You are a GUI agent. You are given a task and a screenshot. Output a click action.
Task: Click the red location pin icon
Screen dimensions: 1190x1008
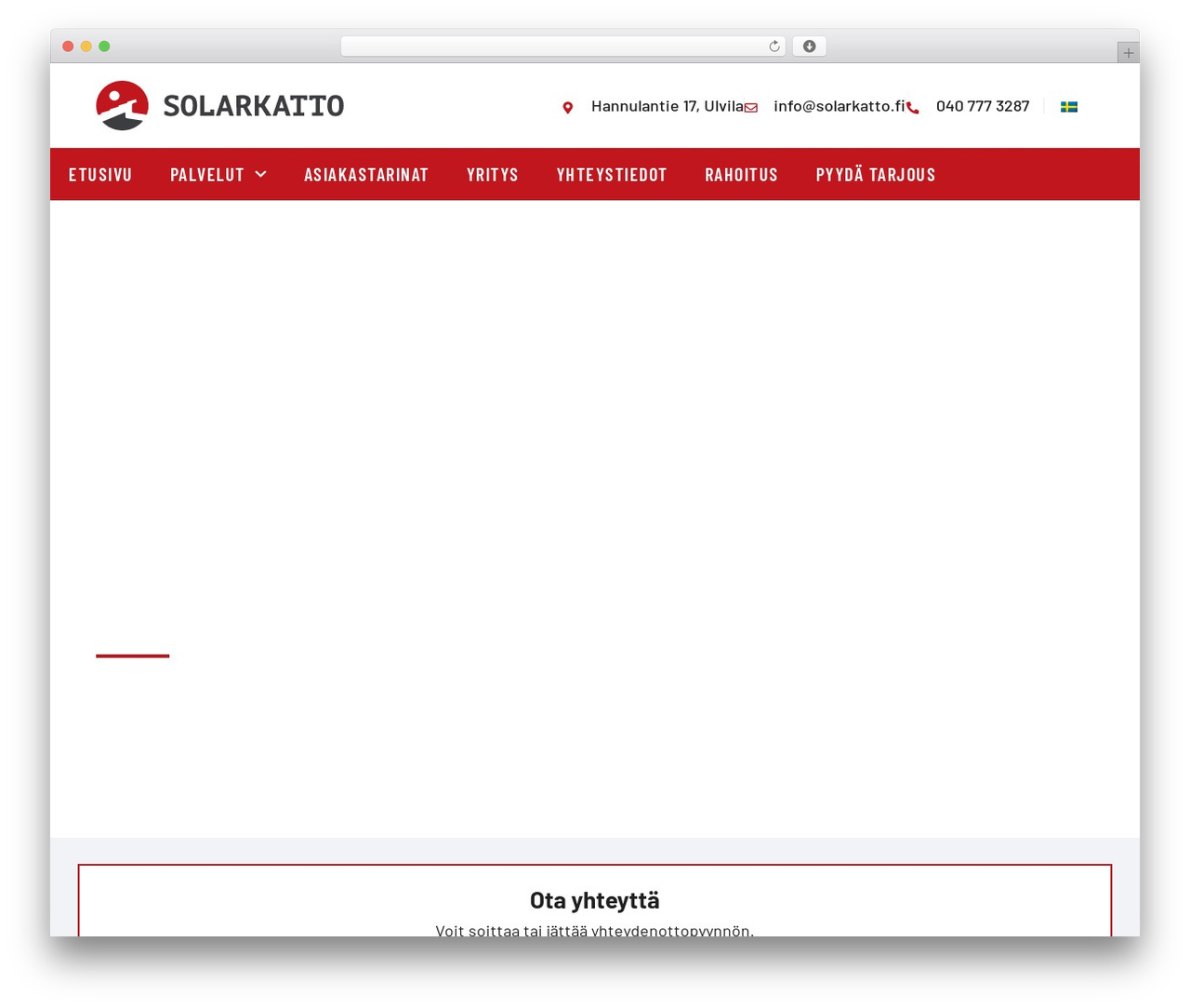pos(567,108)
